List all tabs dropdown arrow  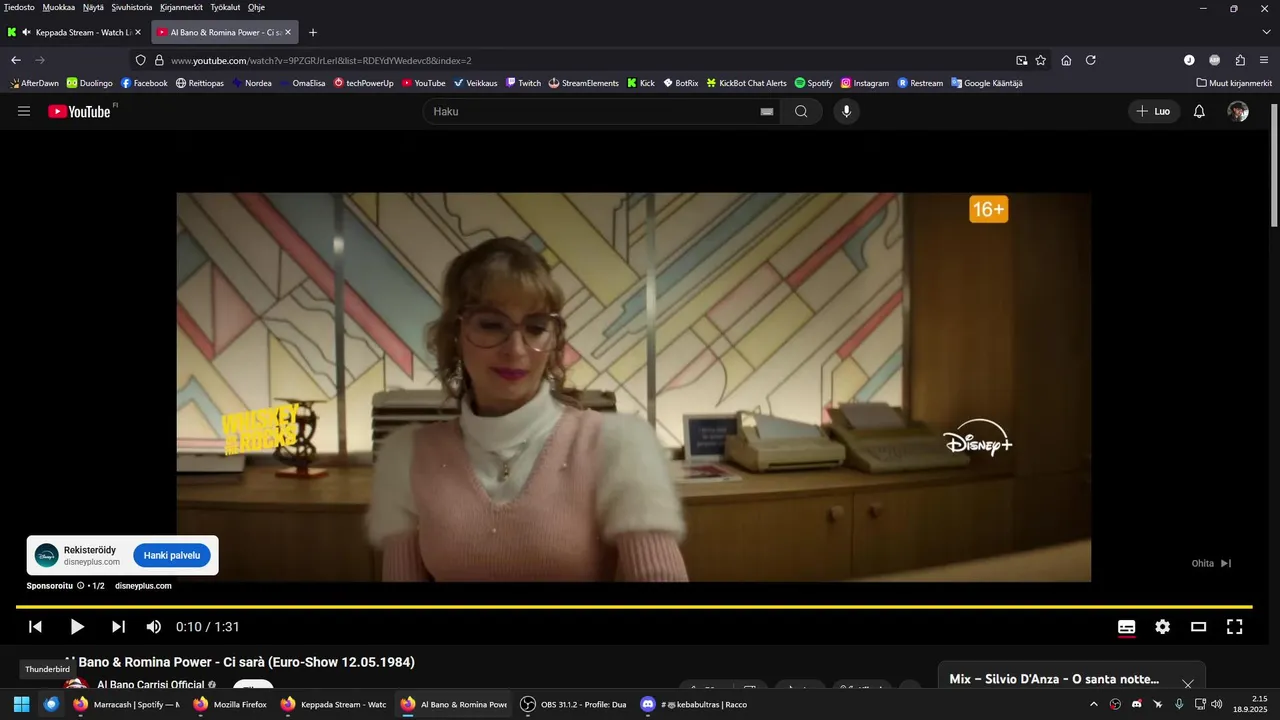pos(1265,32)
